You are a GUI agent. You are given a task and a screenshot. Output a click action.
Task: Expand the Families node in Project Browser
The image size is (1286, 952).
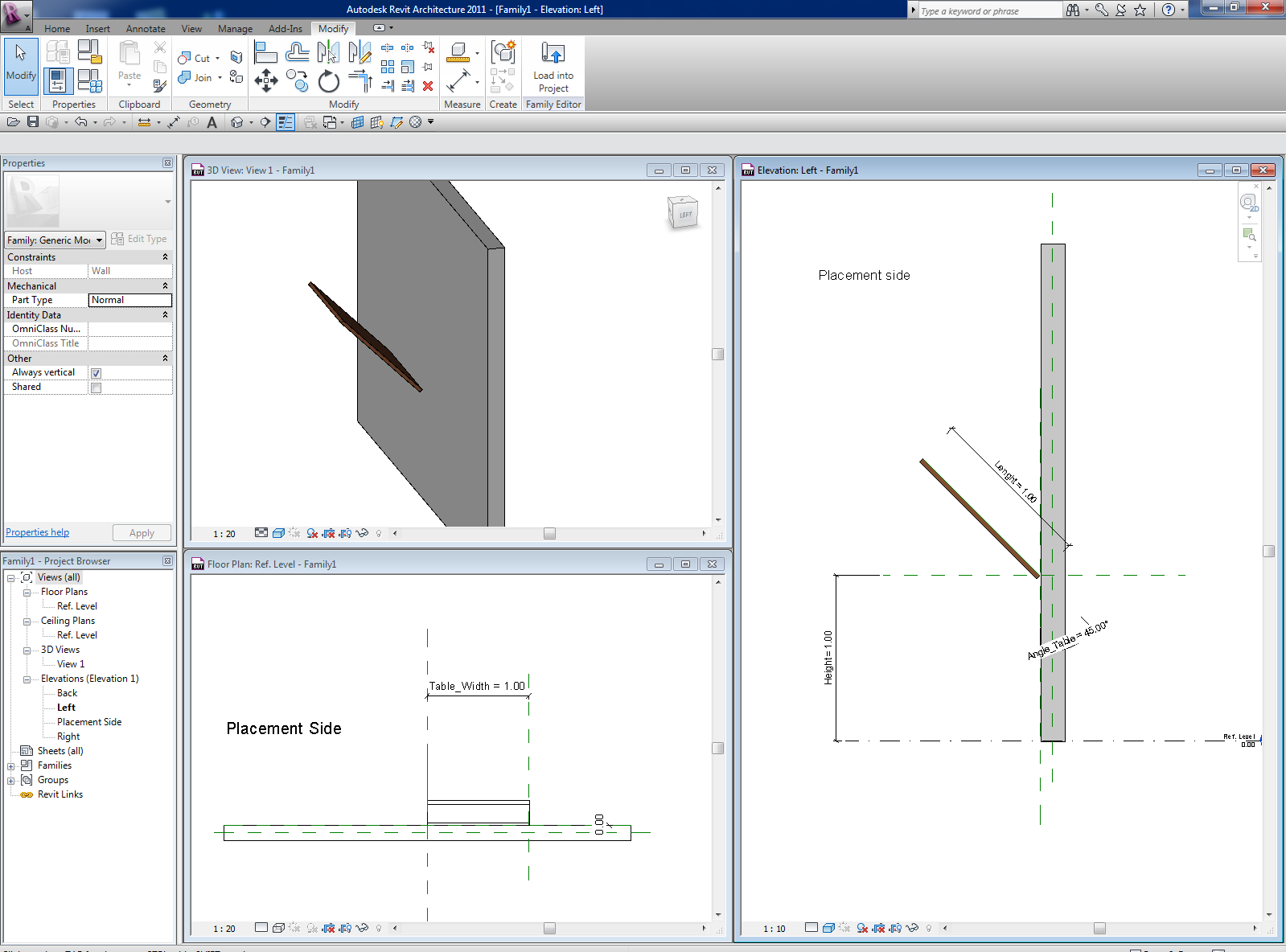click(11, 766)
